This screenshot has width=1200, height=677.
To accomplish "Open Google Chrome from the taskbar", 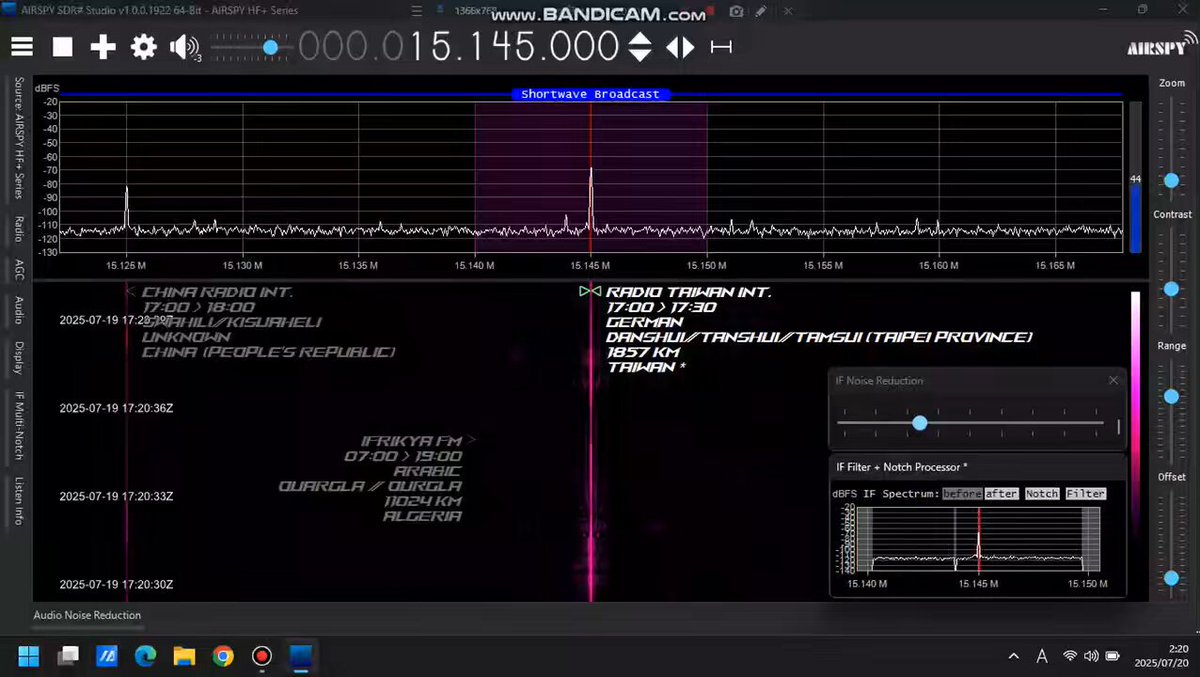I will (223, 656).
